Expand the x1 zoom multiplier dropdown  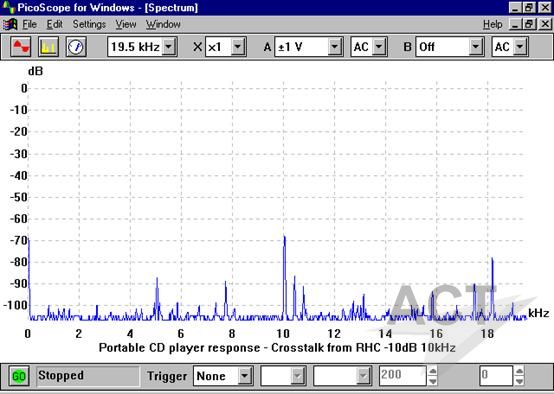238,47
